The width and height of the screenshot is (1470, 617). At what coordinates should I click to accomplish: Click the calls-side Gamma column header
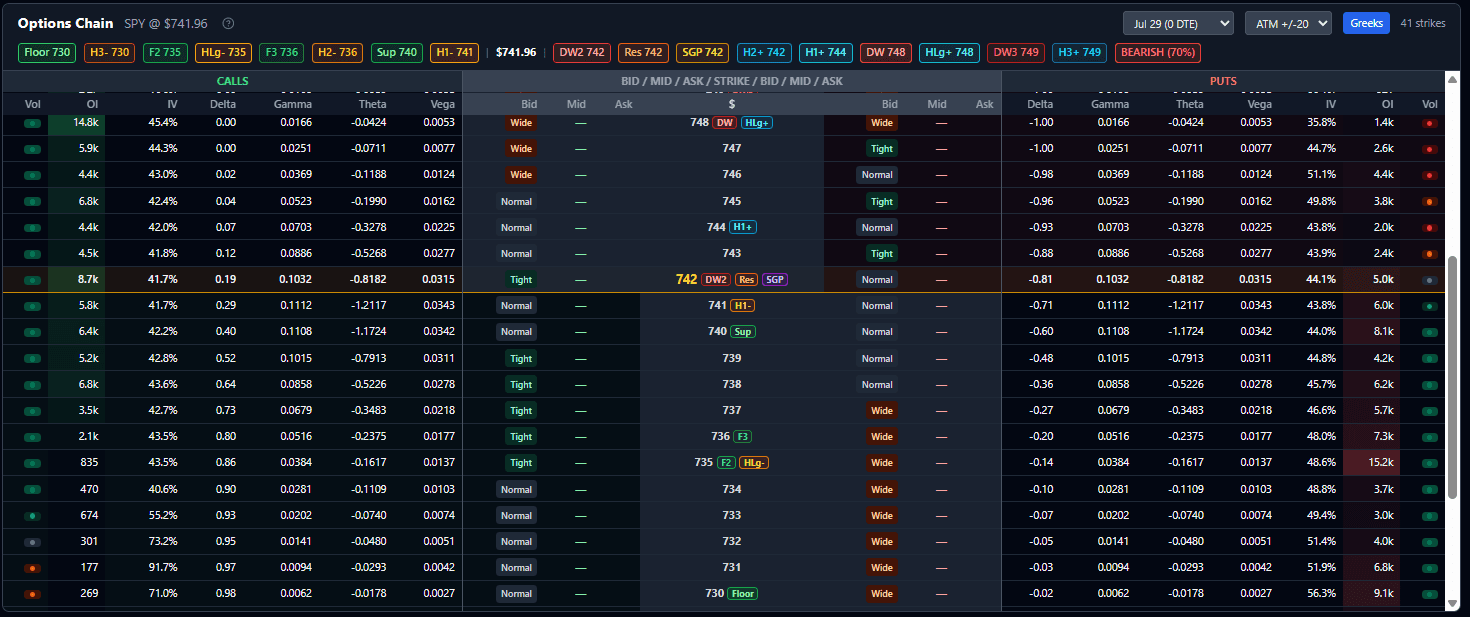(x=293, y=104)
